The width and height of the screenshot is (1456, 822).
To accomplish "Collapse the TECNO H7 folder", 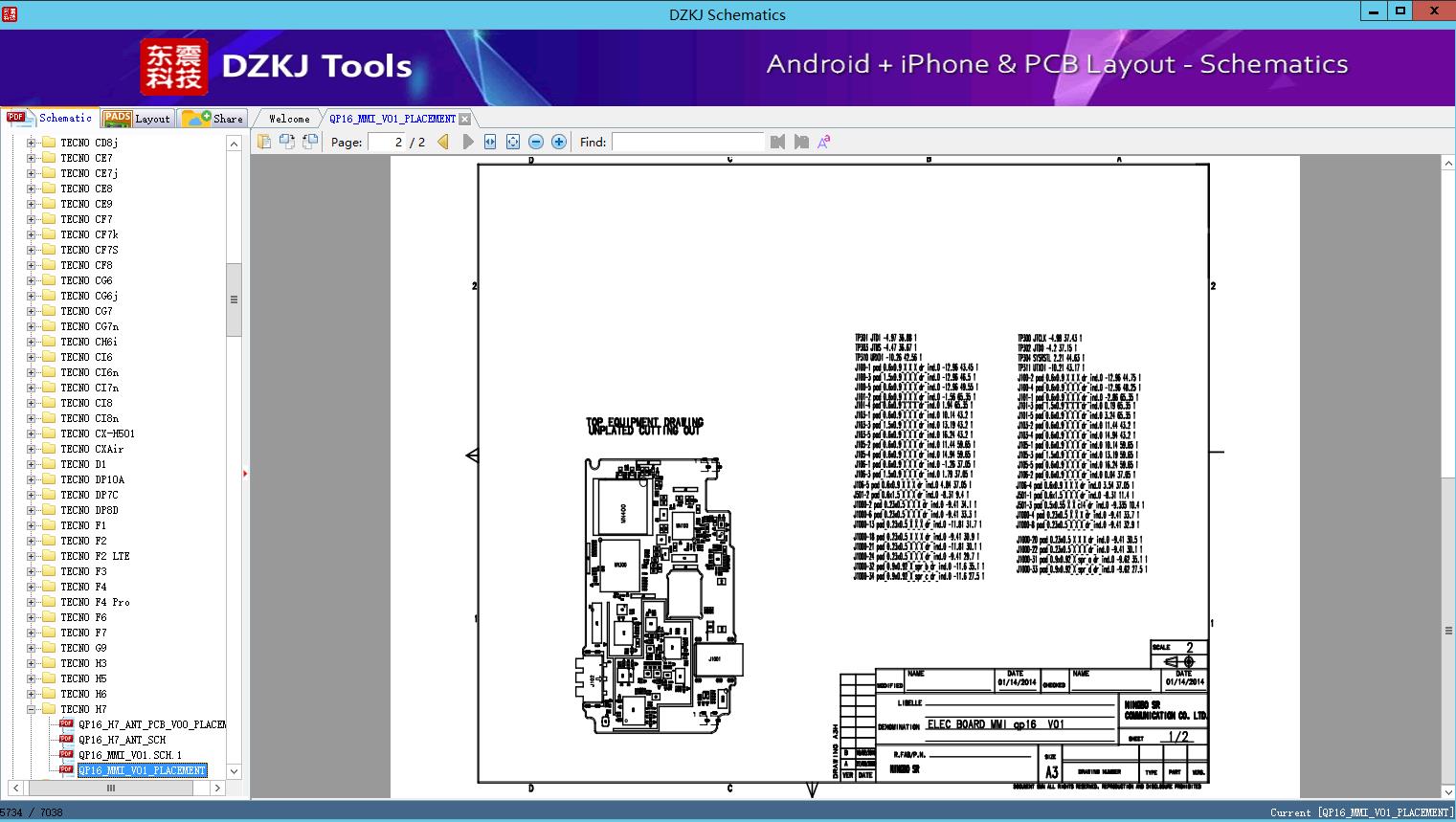I will pos(32,709).
